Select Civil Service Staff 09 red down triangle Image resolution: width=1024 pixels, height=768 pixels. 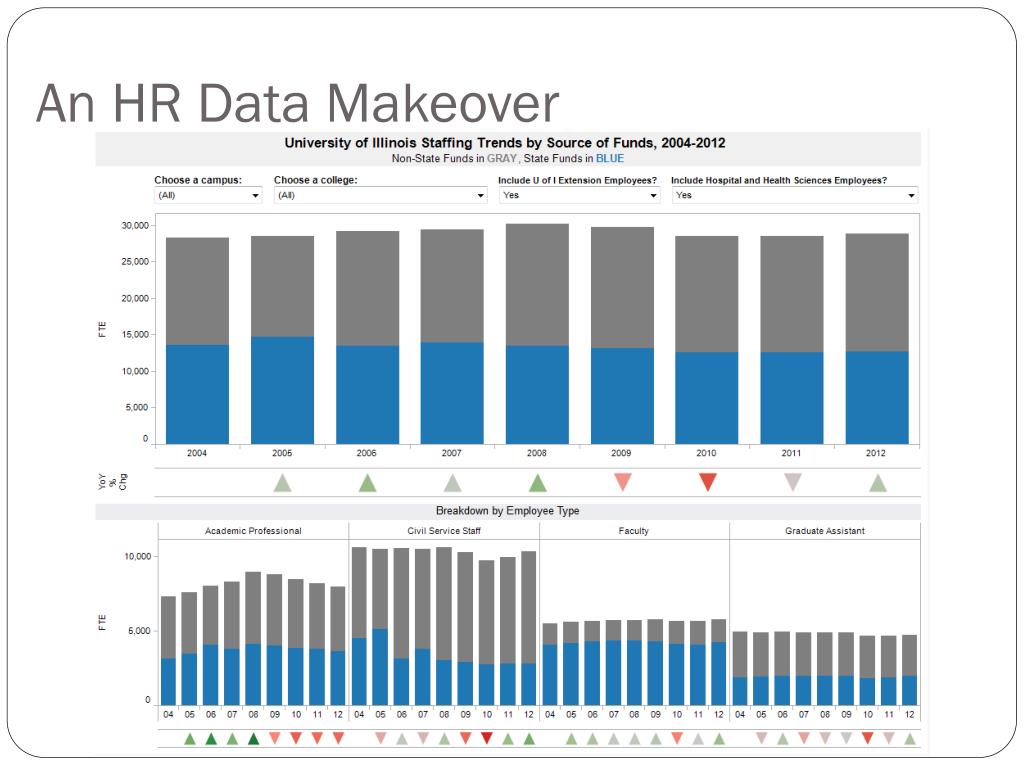(466, 738)
